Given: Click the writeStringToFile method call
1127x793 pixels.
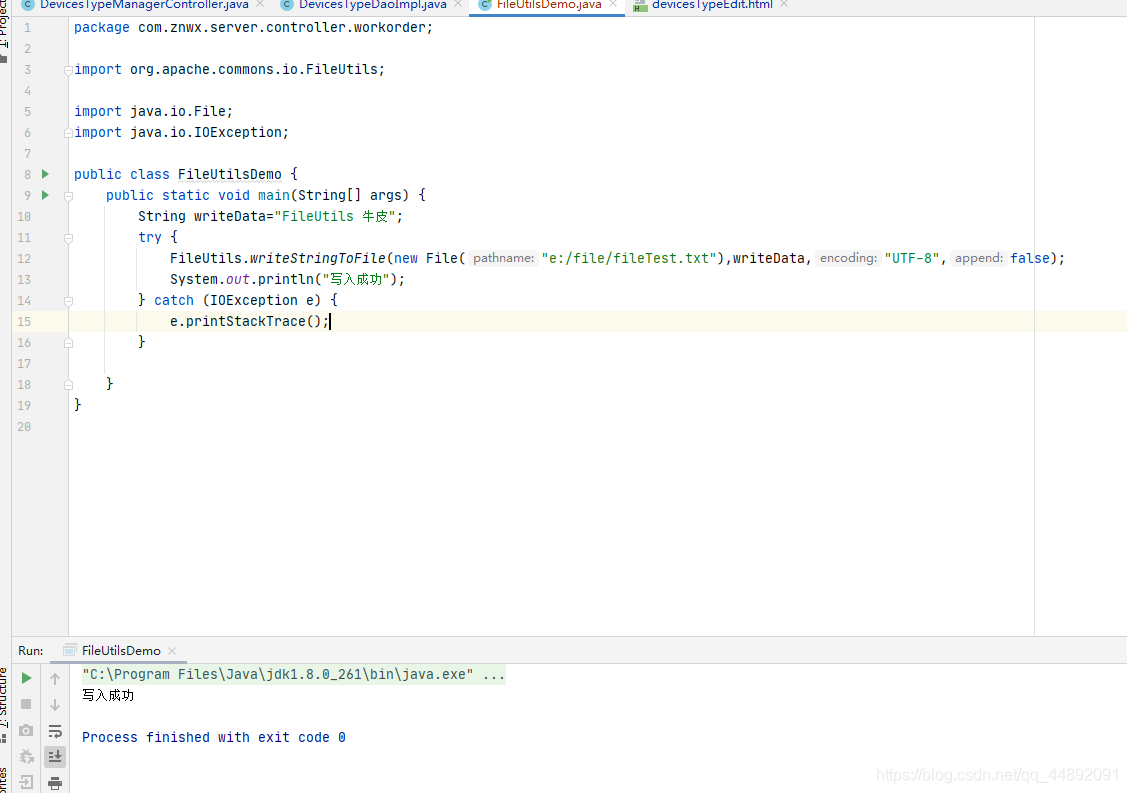Looking at the screenshot, I should click(318, 258).
